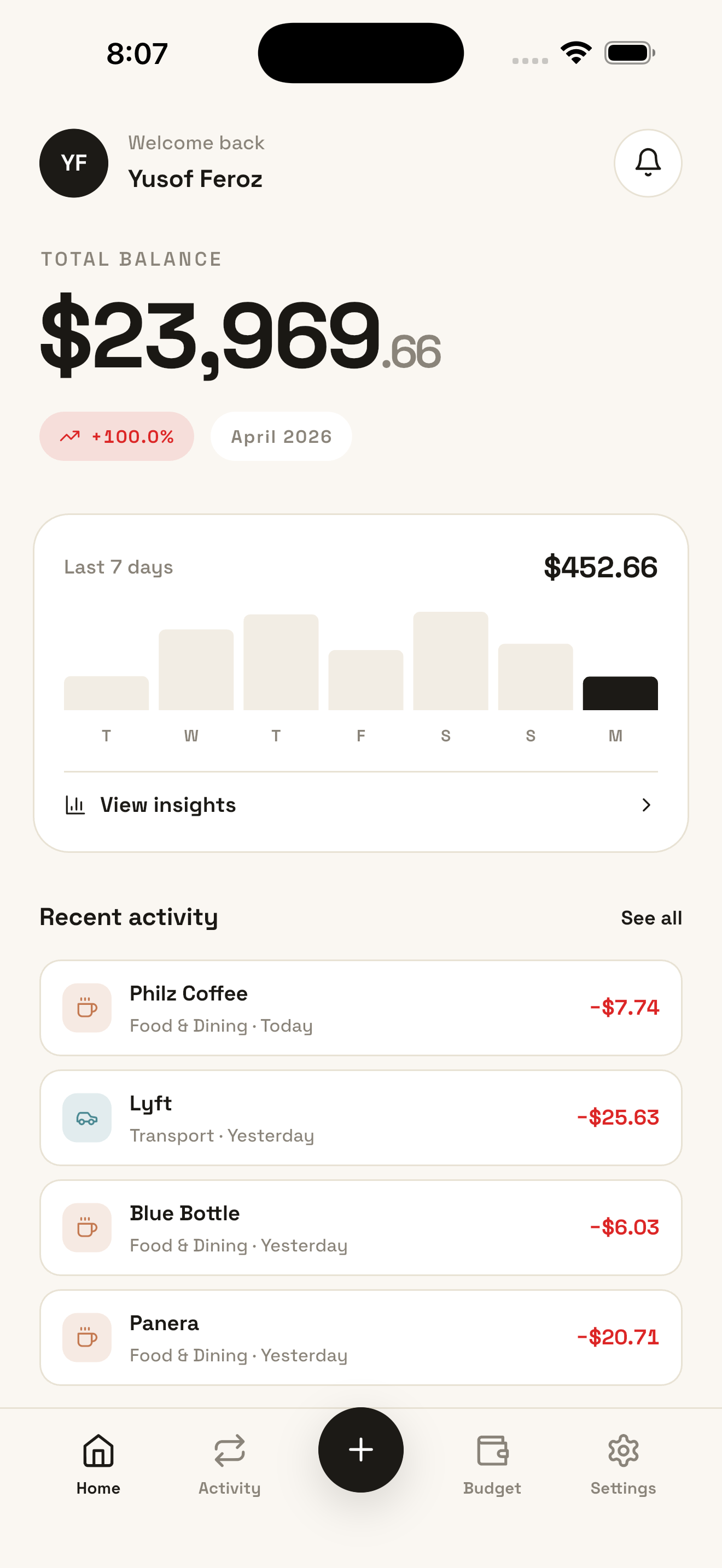Click See all recent activity
722x1568 pixels.
click(651, 918)
